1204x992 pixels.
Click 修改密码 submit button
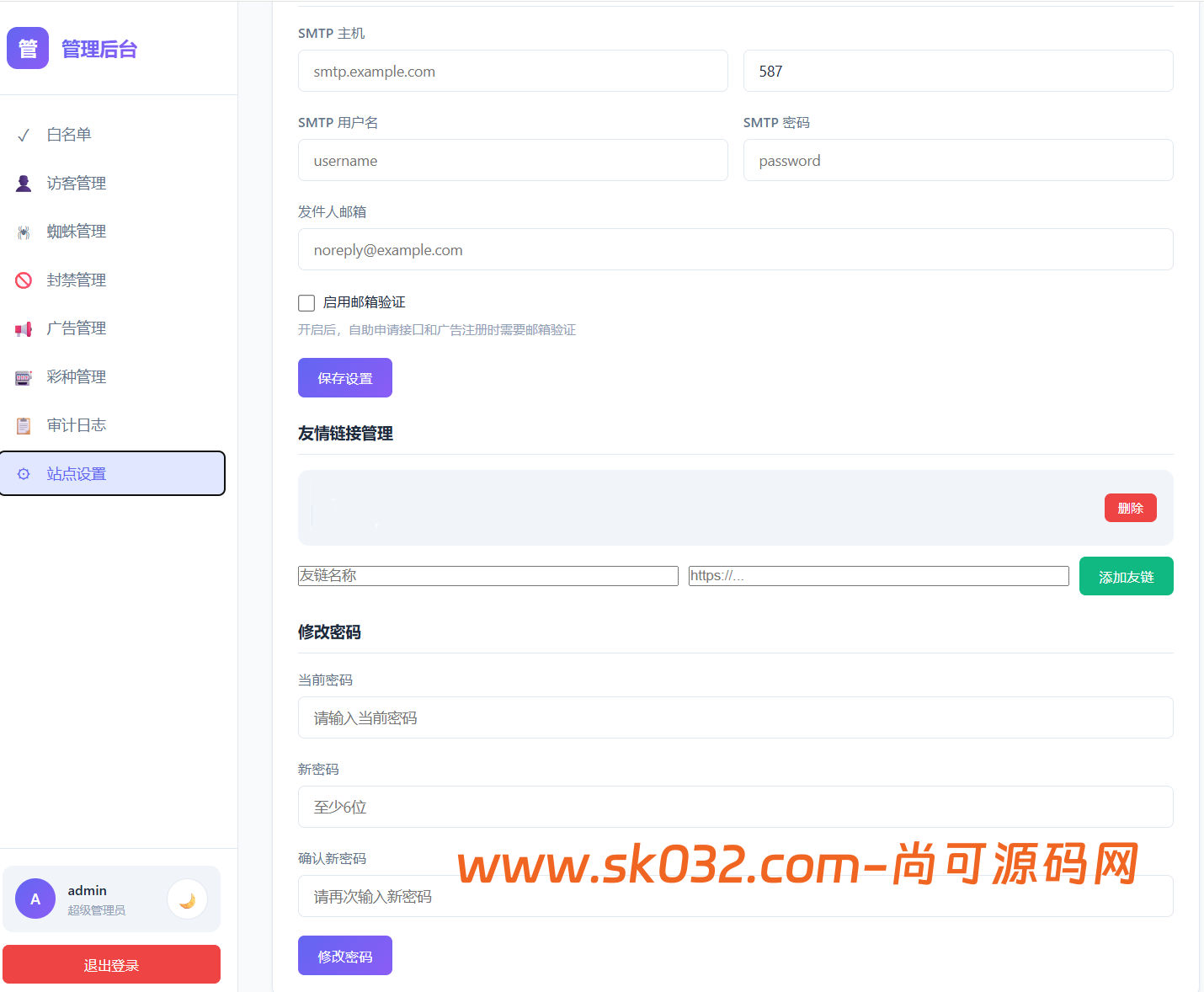coord(345,956)
